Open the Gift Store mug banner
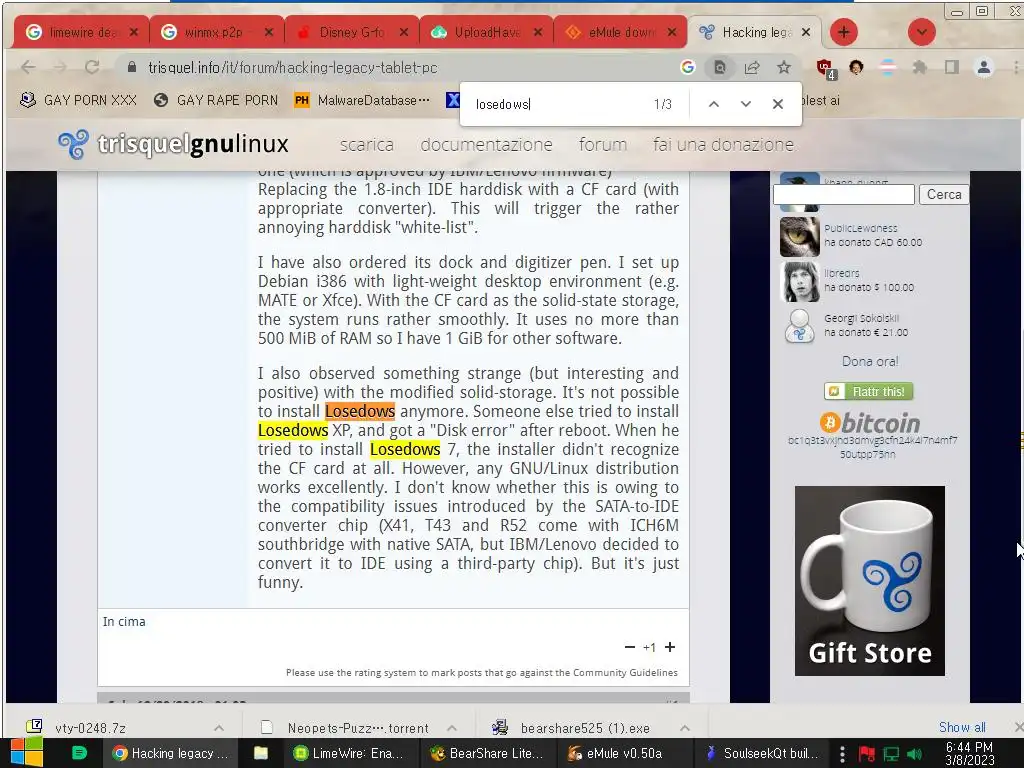Viewport: 1024px width, 768px height. [x=869, y=581]
